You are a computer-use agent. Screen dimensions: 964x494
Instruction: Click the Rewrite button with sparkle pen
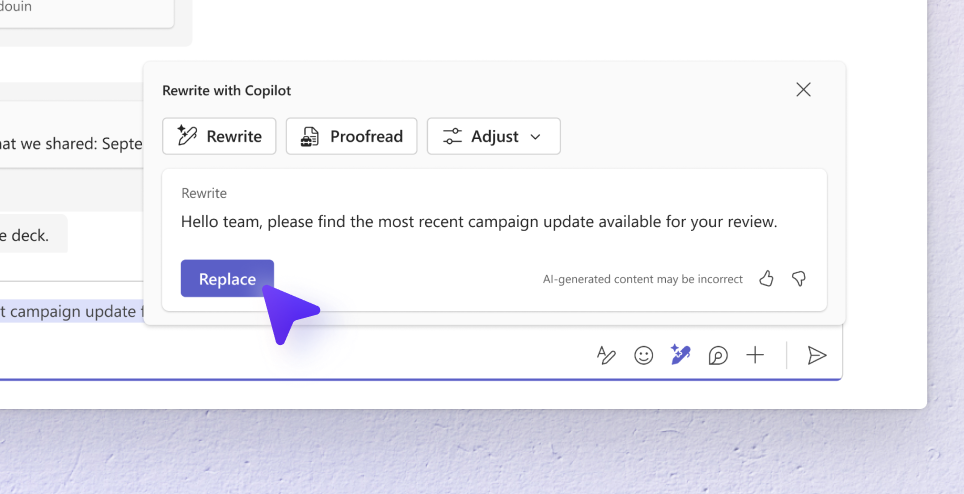pos(219,136)
